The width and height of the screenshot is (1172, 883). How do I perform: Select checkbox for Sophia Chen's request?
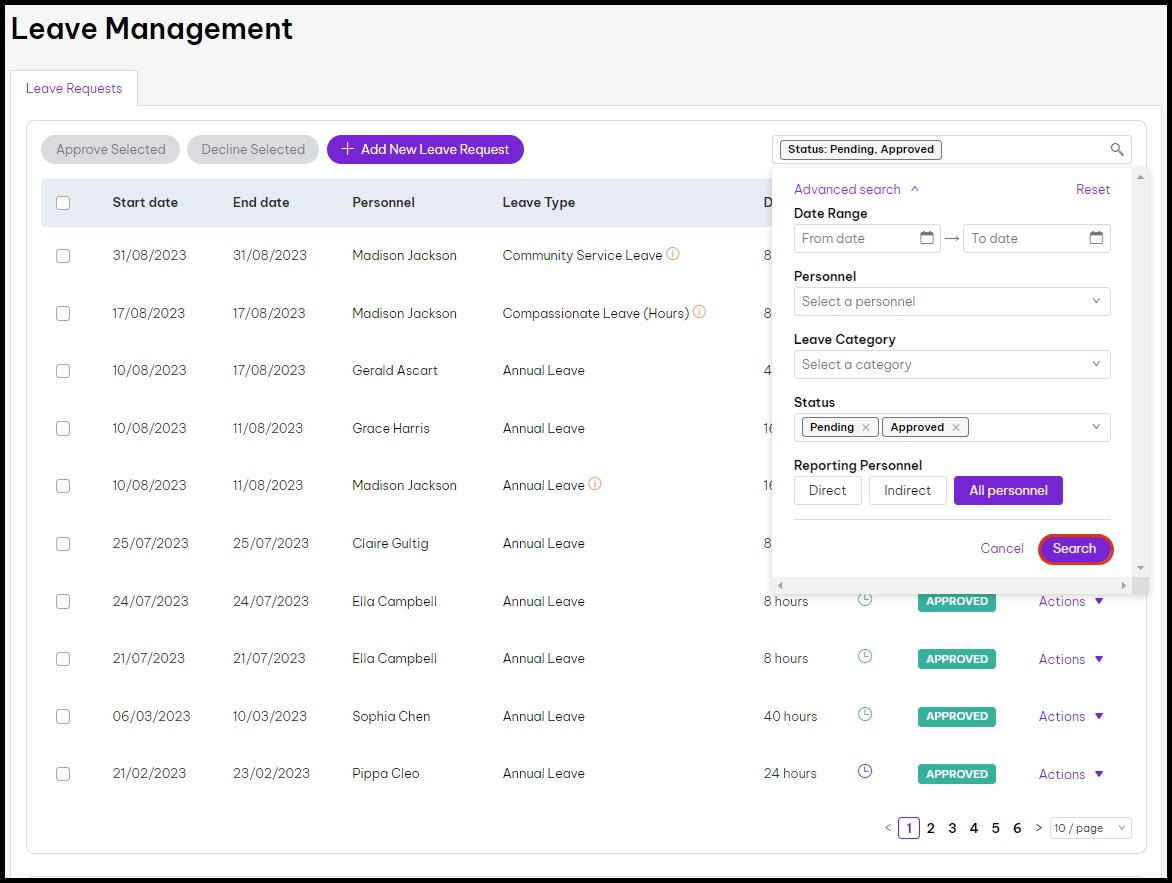(63, 717)
